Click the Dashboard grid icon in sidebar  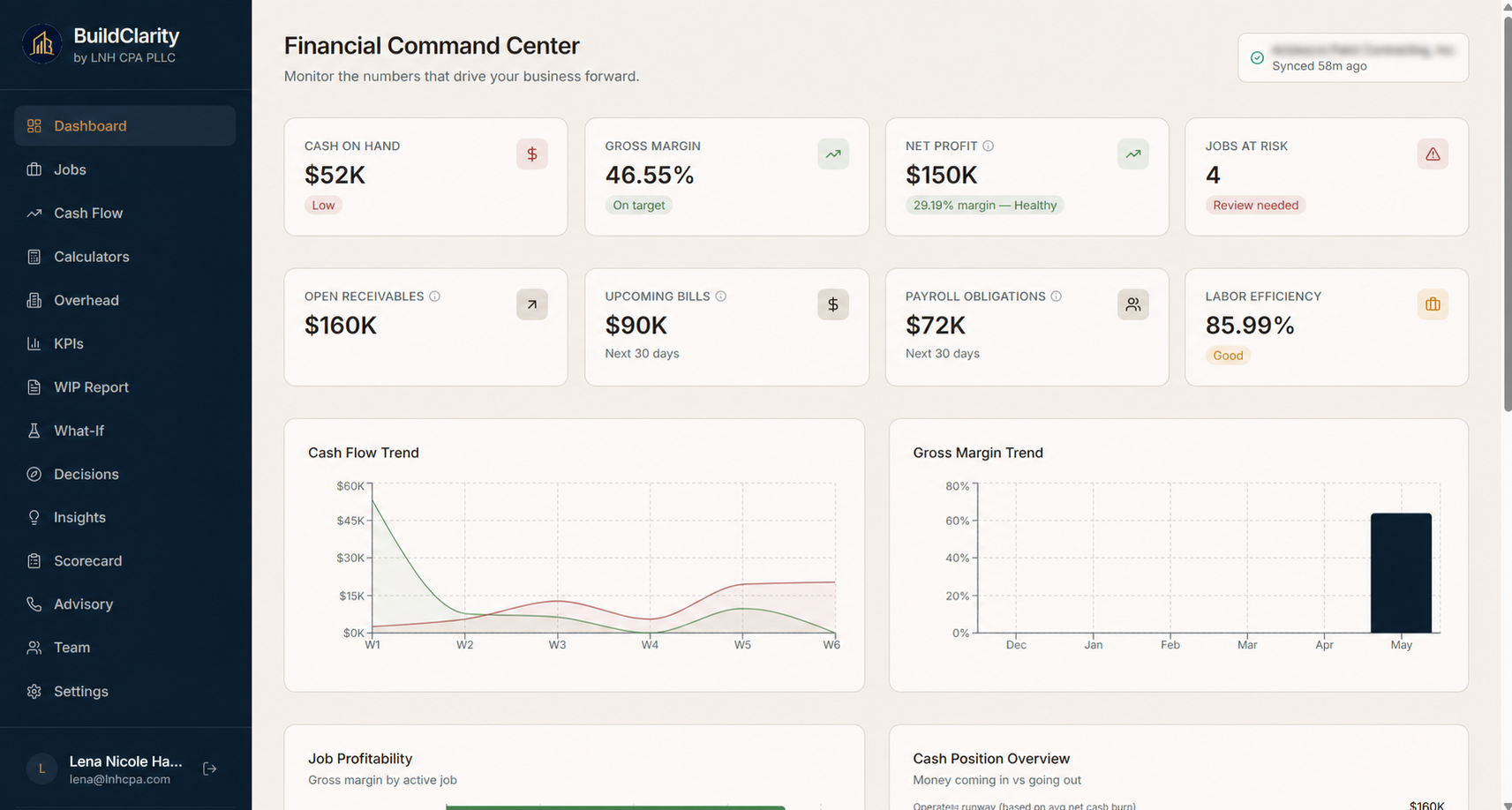coord(34,126)
